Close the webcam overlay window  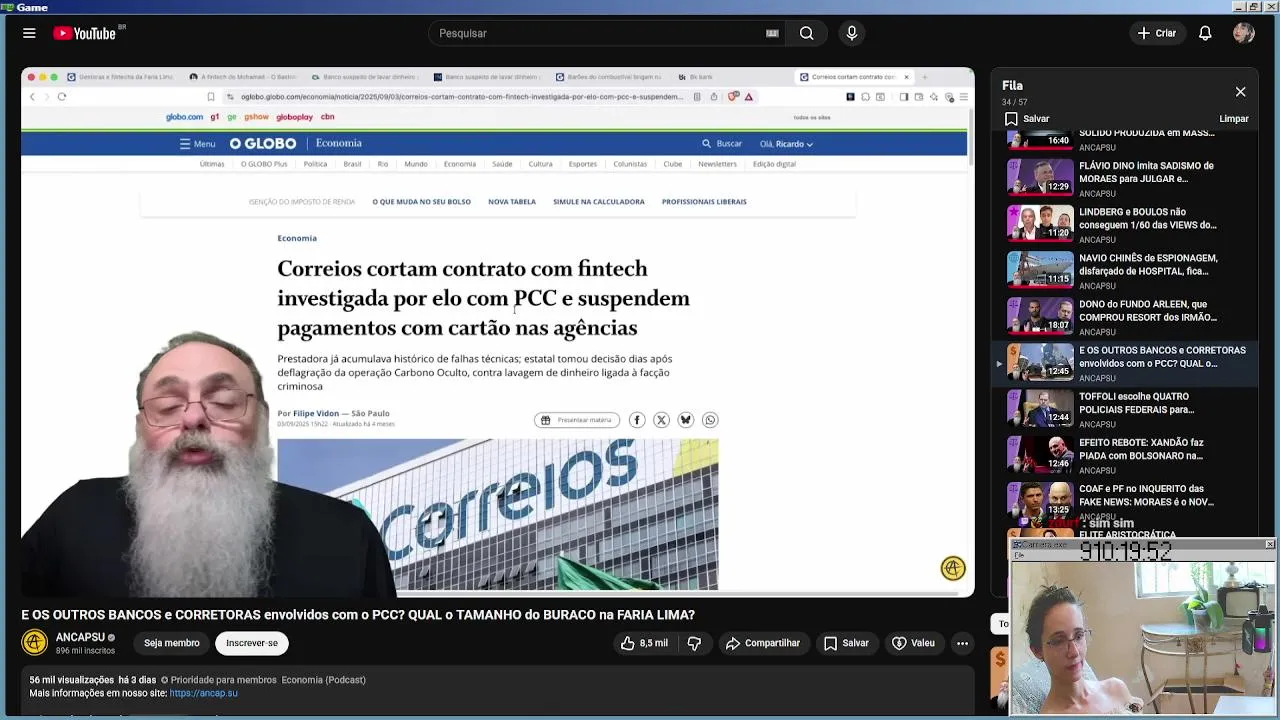coord(1269,544)
